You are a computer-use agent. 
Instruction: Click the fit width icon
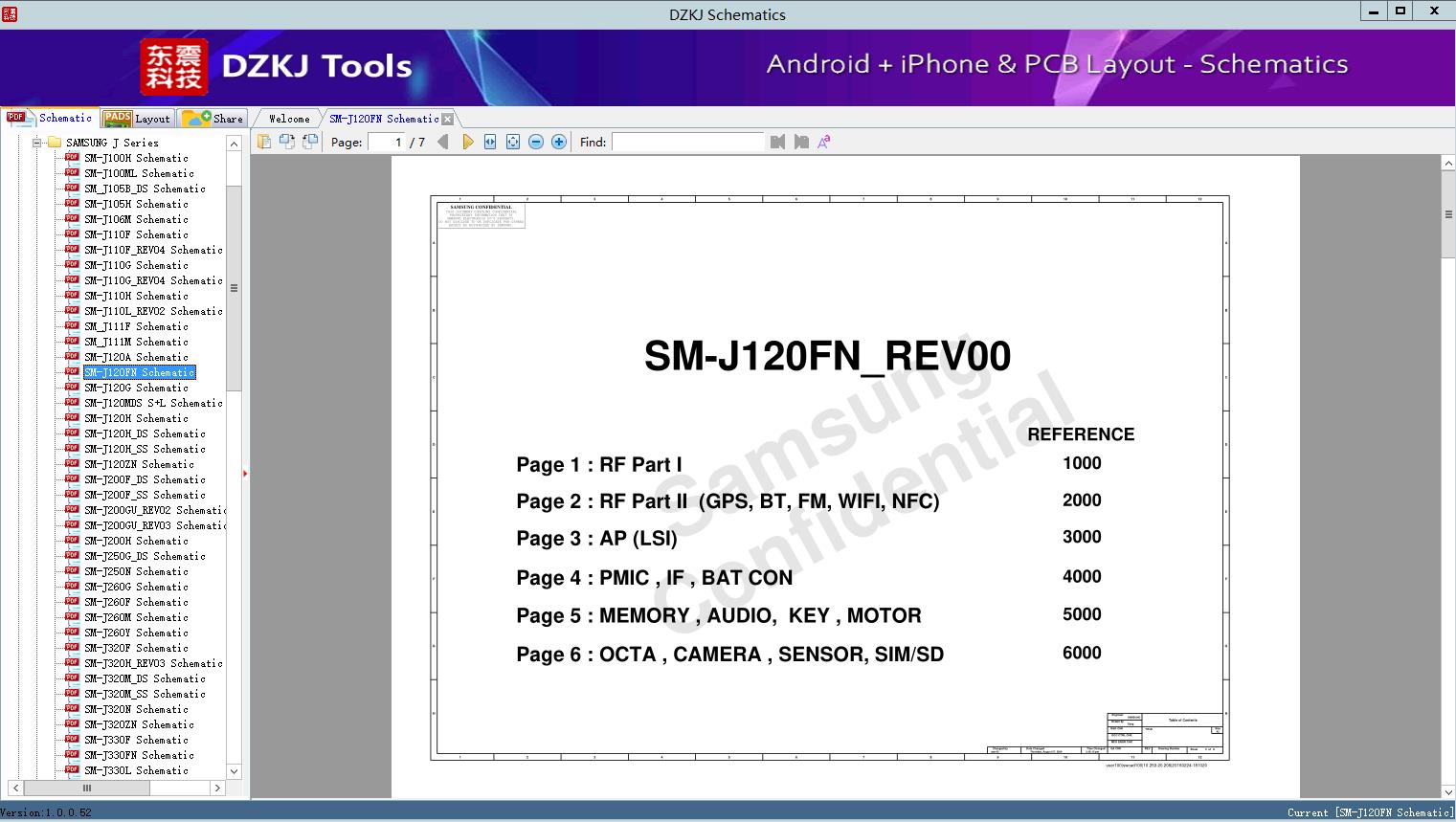[x=490, y=142]
